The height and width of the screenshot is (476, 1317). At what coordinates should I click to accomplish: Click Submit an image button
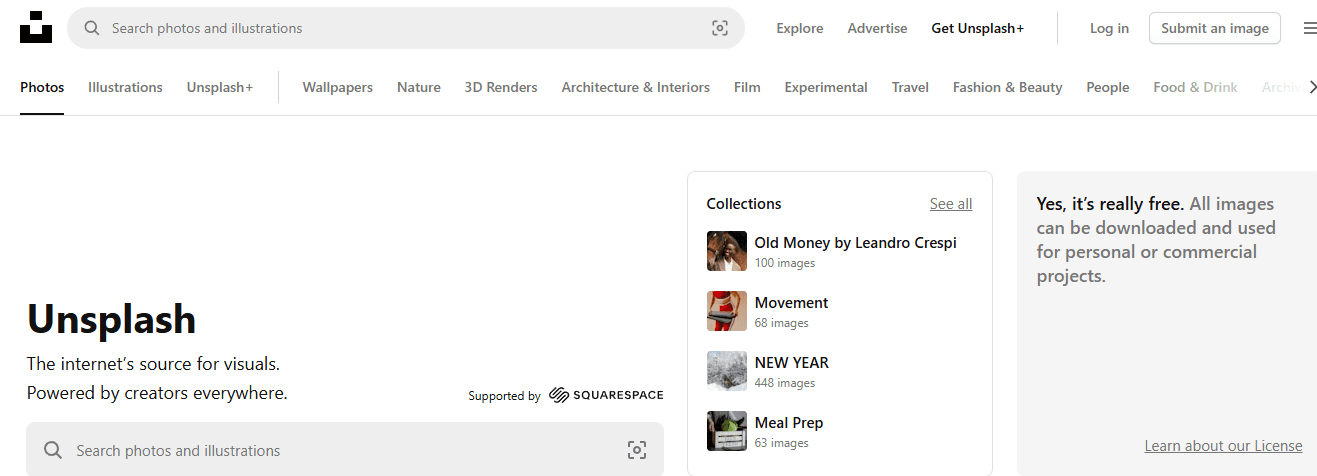tap(1215, 28)
